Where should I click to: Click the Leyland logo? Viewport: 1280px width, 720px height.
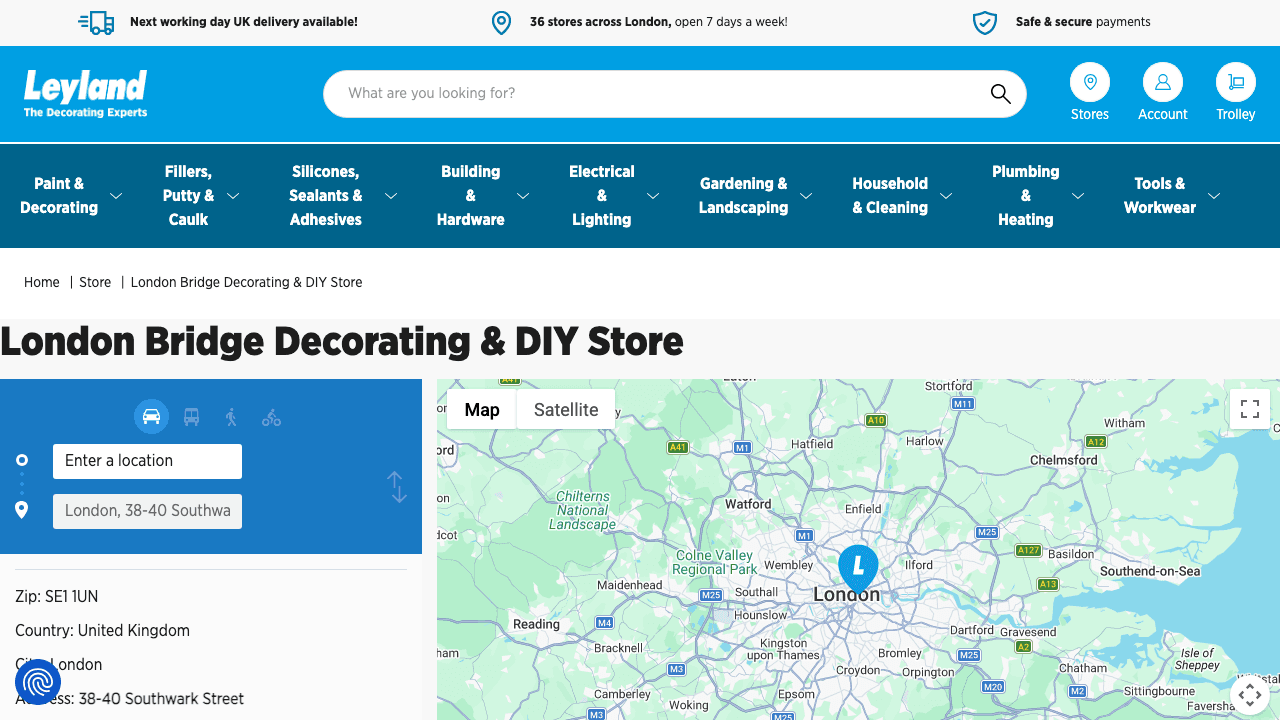pos(86,94)
